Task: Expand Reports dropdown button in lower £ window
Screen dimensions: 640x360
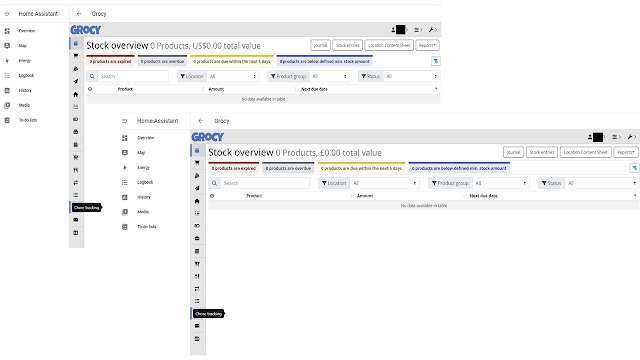Action: (x=626, y=152)
